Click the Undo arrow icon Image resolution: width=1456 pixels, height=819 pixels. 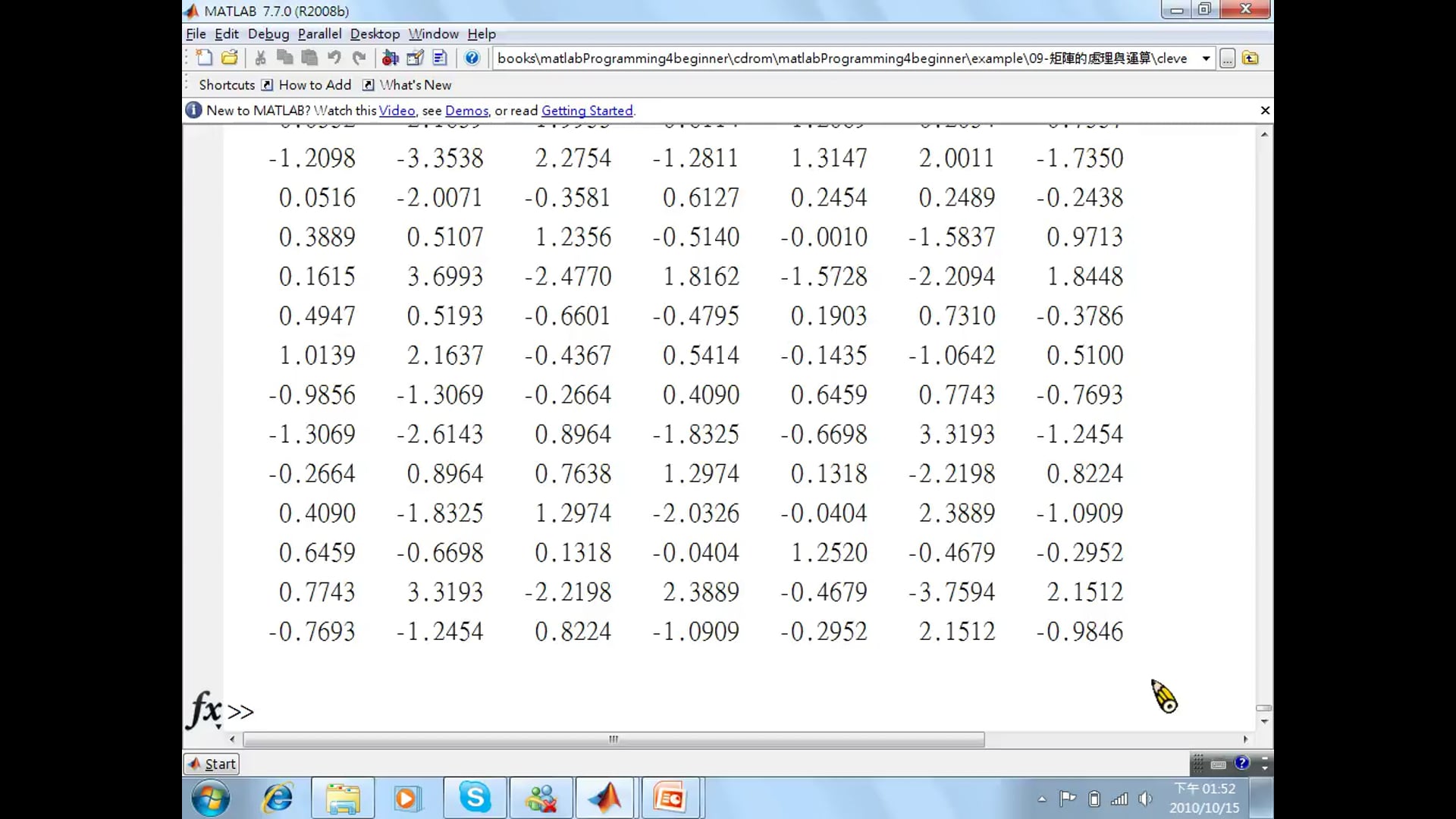(x=334, y=58)
